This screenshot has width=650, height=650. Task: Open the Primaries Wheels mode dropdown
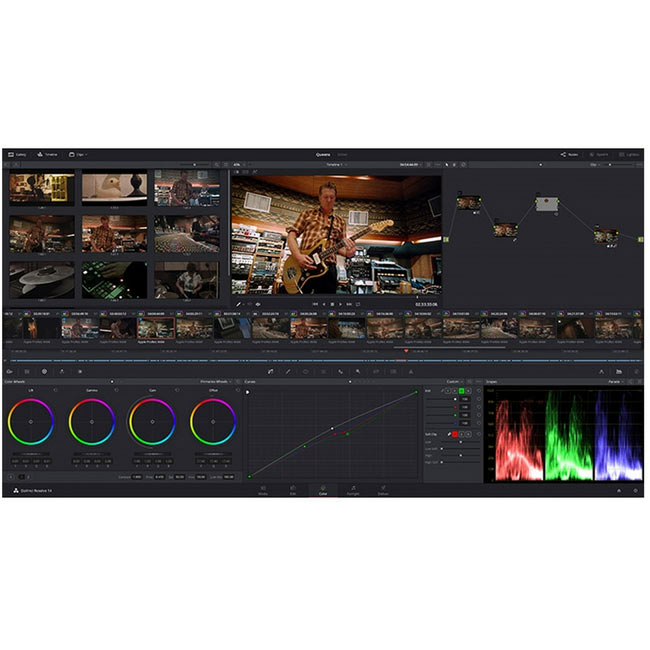pyautogui.click(x=215, y=381)
